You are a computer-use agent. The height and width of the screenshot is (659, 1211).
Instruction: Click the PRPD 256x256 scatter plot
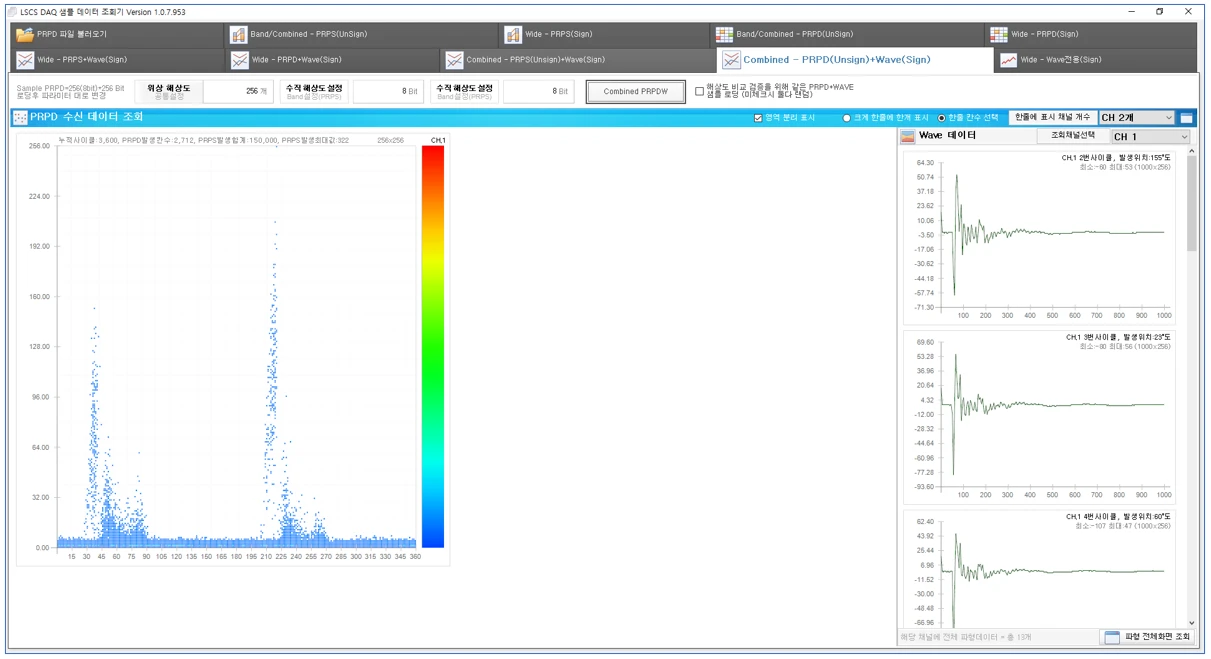tap(236, 346)
